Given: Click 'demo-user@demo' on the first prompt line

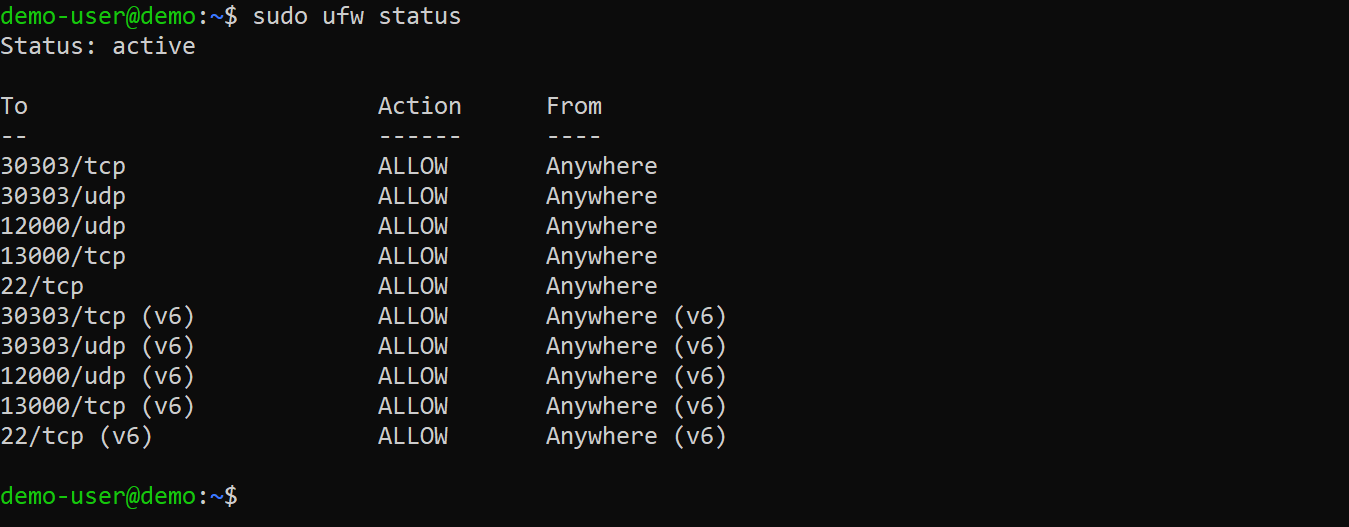Looking at the screenshot, I should pyautogui.click(x=97, y=16).
